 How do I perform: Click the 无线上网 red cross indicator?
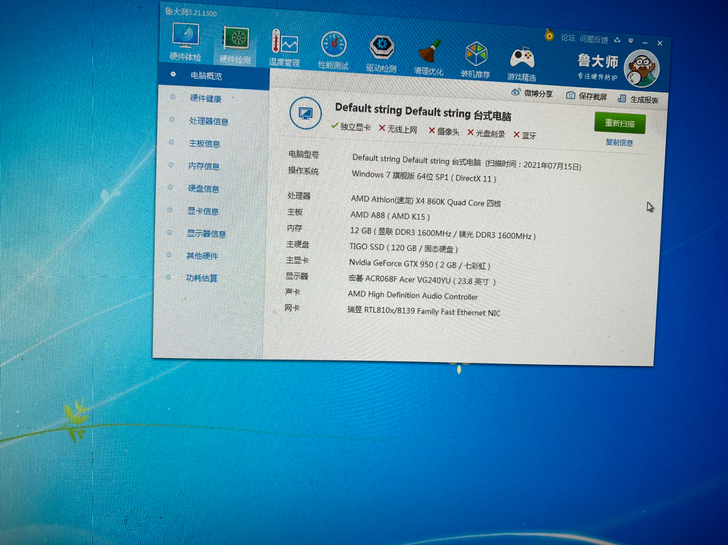398,129
